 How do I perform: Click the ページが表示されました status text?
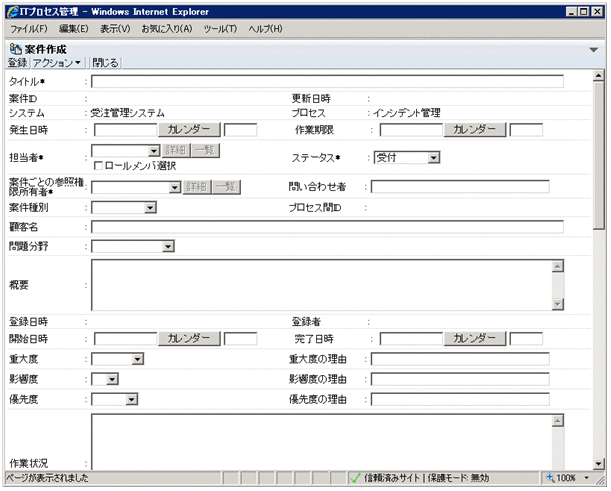click(47, 478)
